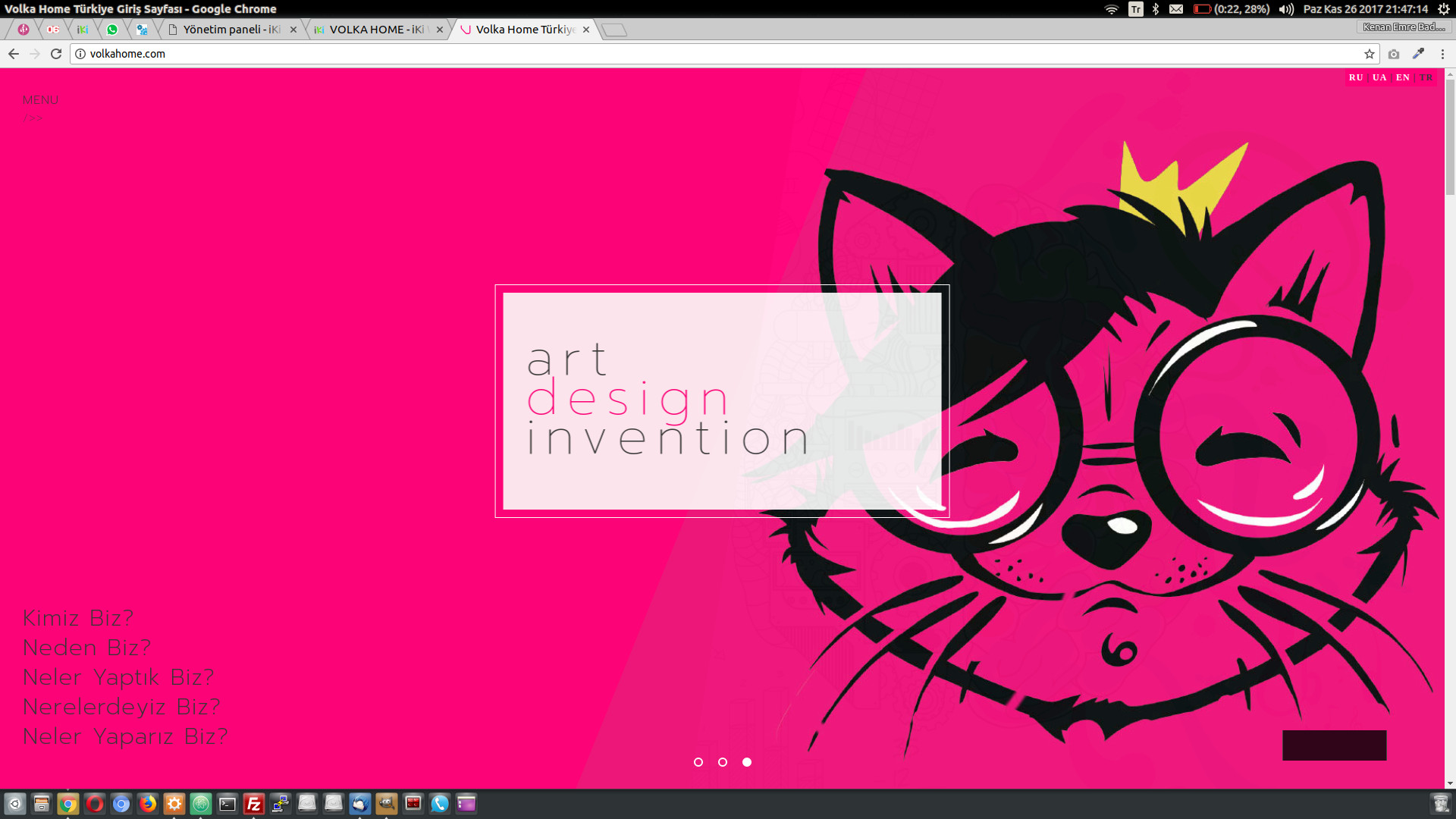1456x819 pixels.
Task: Click the dark rectangle button at bottom right
Action: (x=1335, y=745)
